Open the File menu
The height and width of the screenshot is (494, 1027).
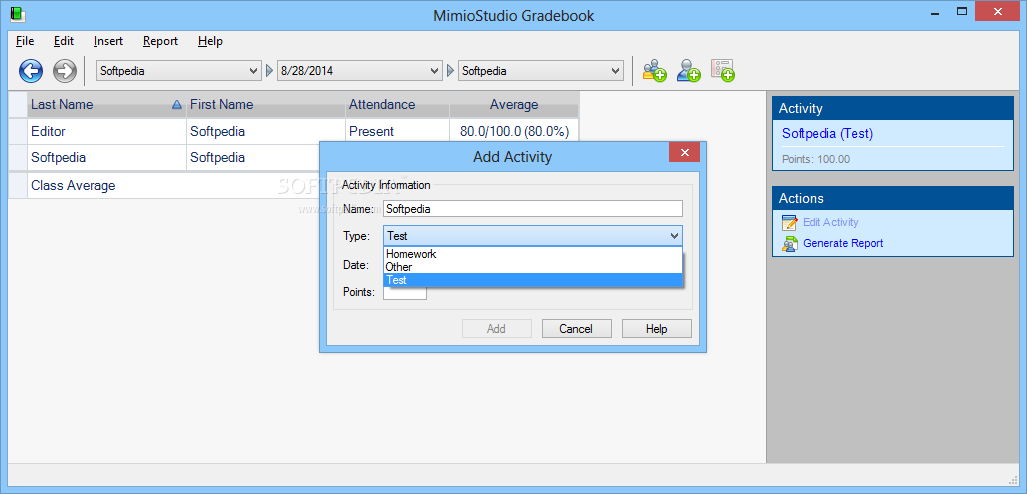25,41
